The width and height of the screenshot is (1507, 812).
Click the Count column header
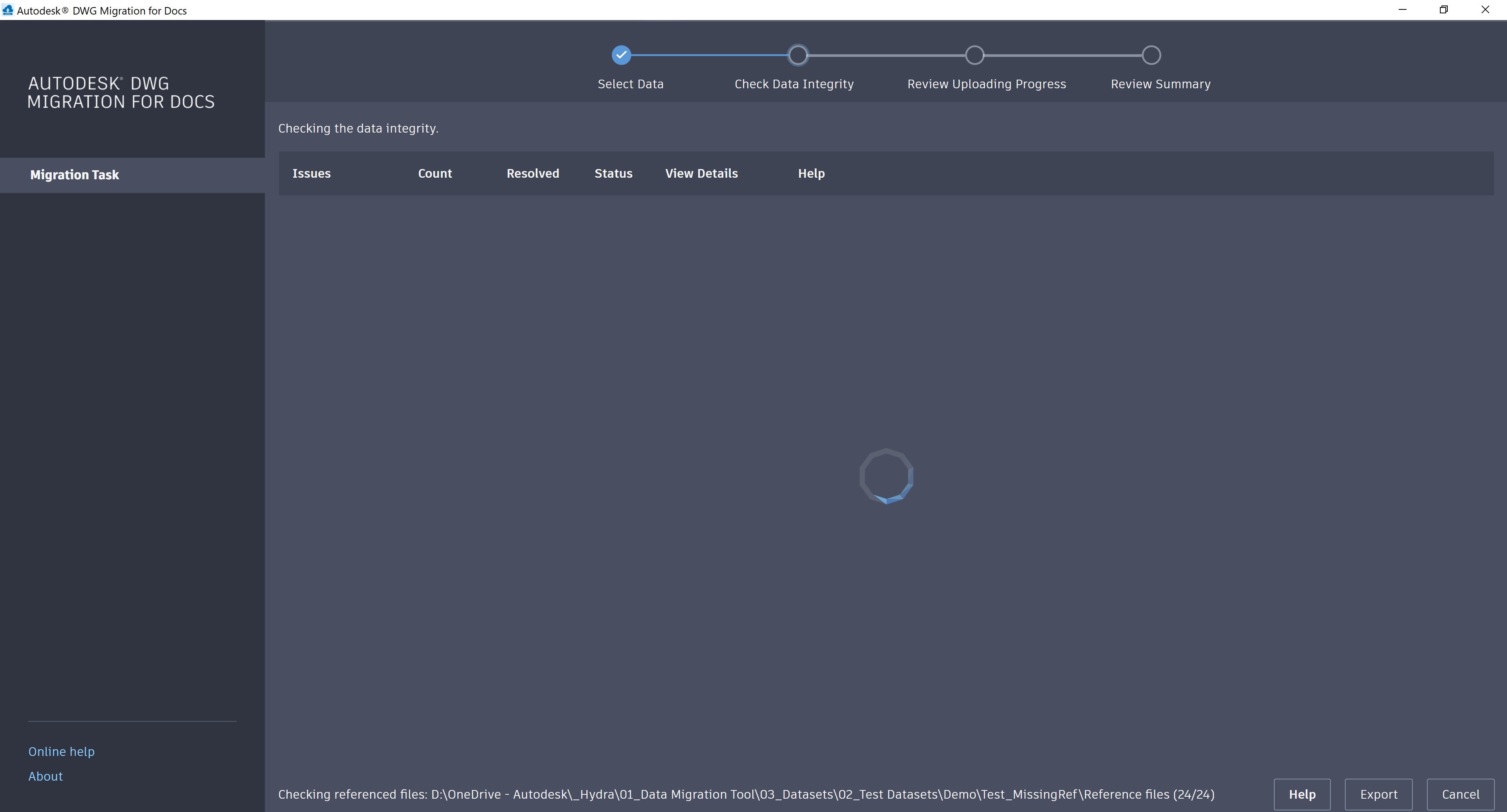[x=435, y=174]
